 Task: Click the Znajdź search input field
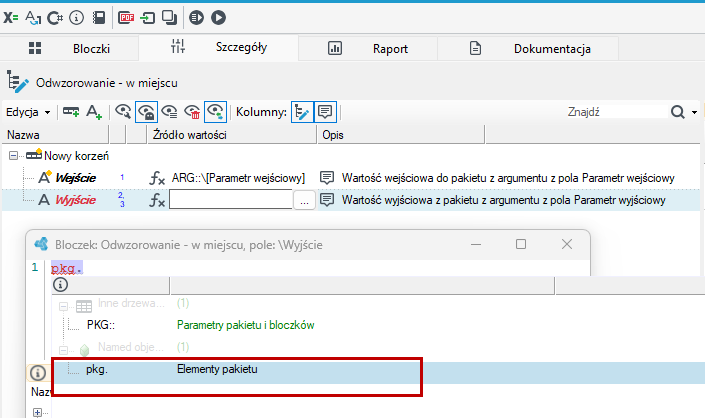[x=616, y=112]
